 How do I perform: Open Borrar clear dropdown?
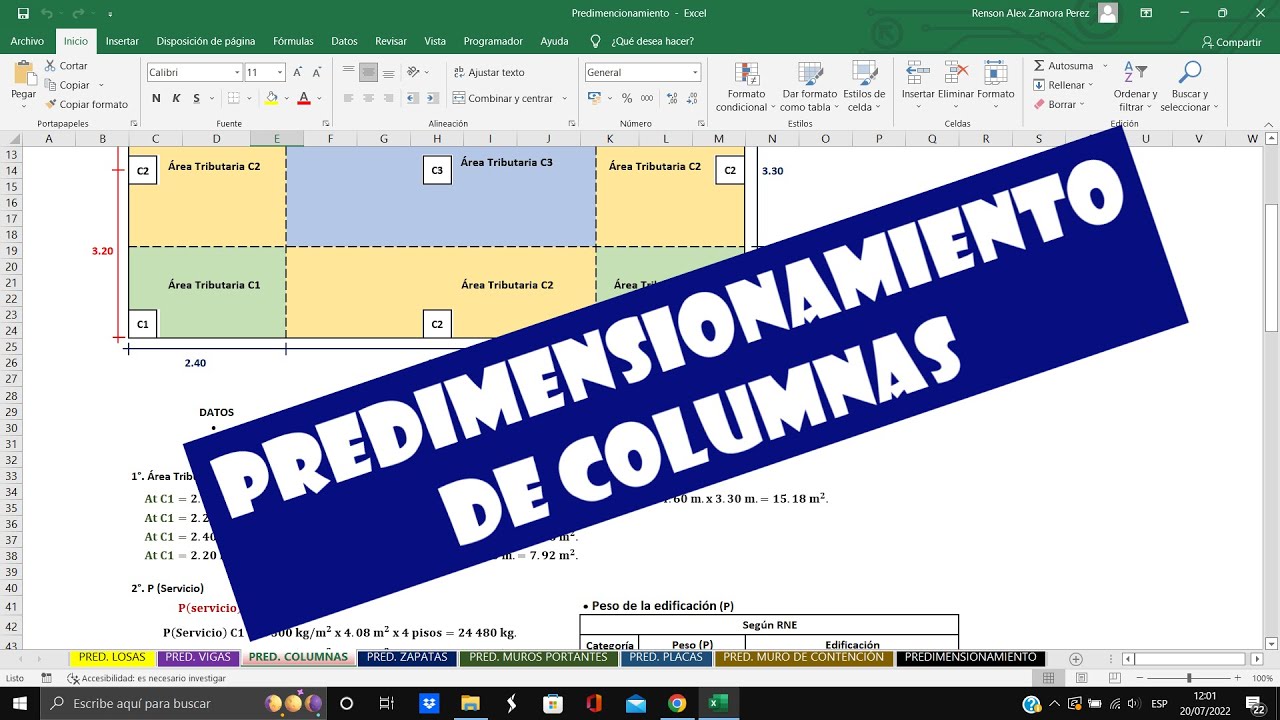click(x=1059, y=104)
